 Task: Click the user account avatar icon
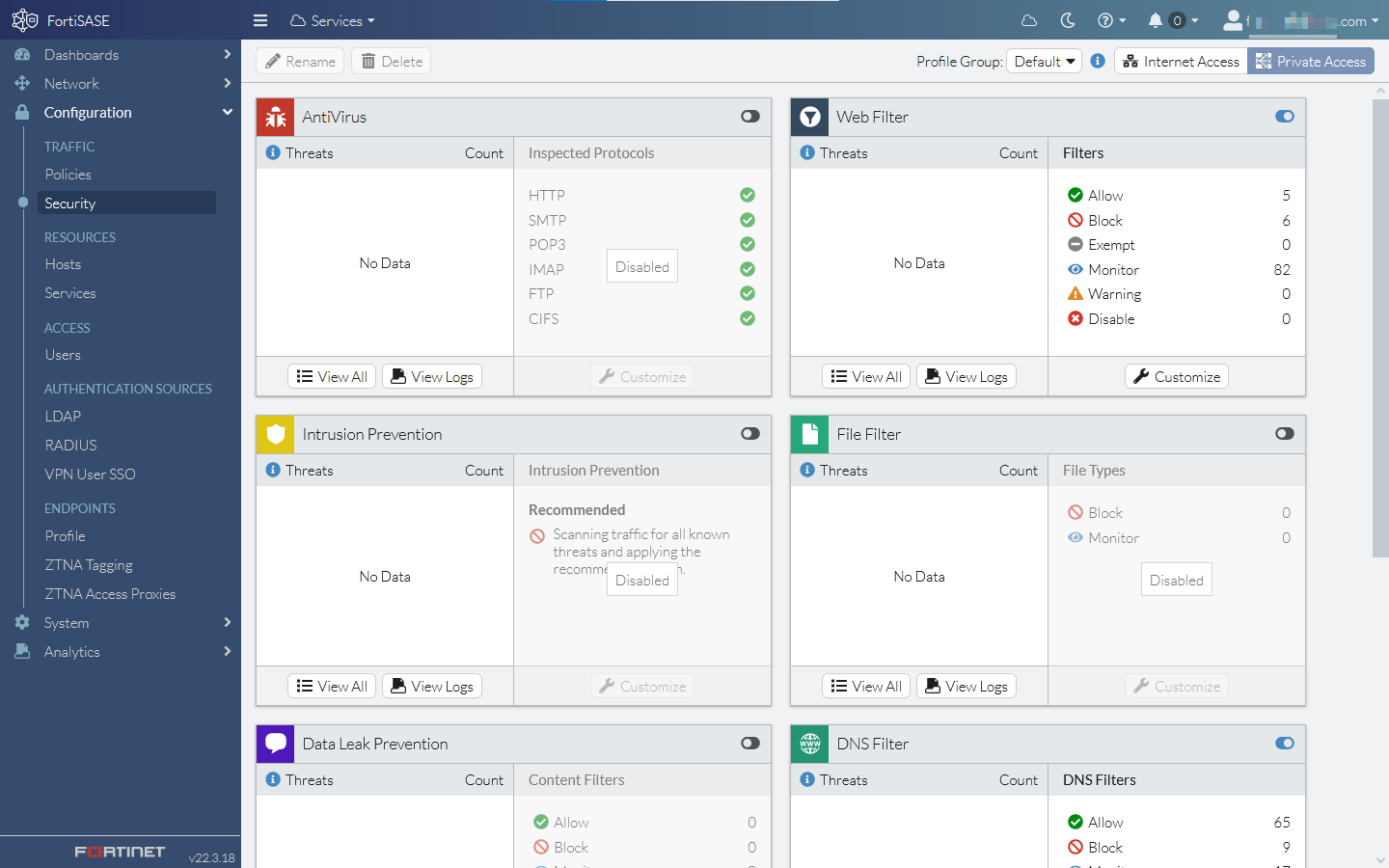[1234, 20]
